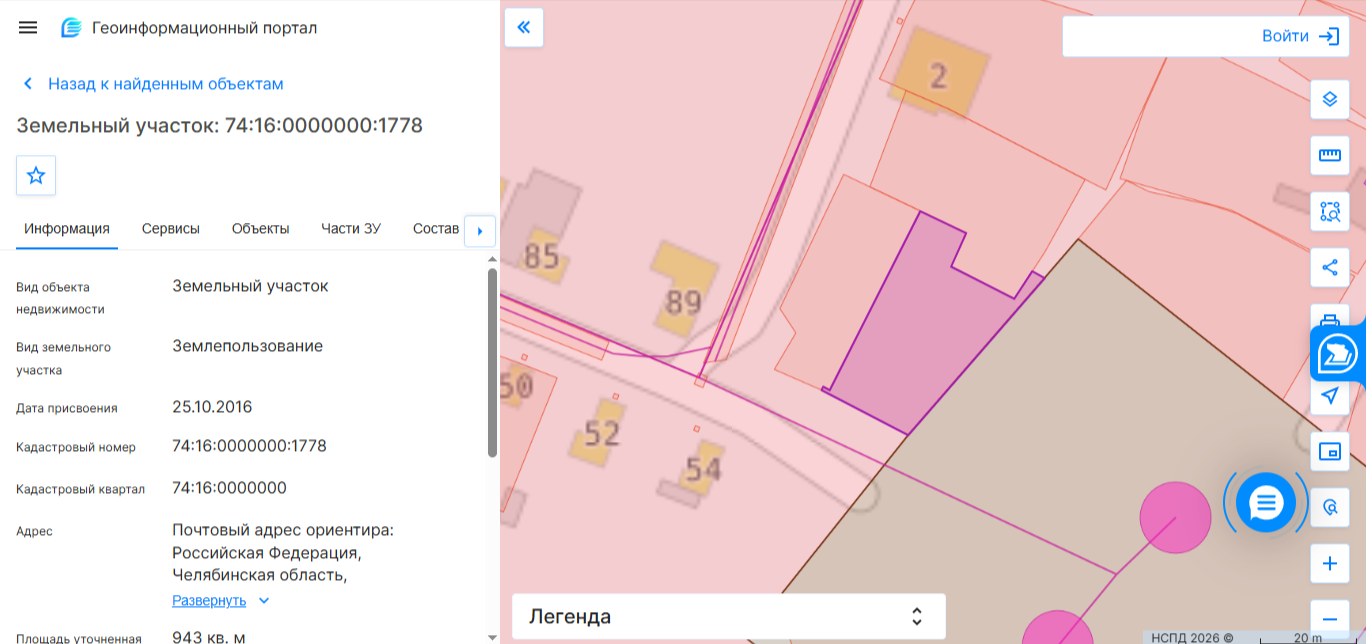The image size is (1366, 644).
Task: Open the Объекты tab
Action: coord(261,228)
